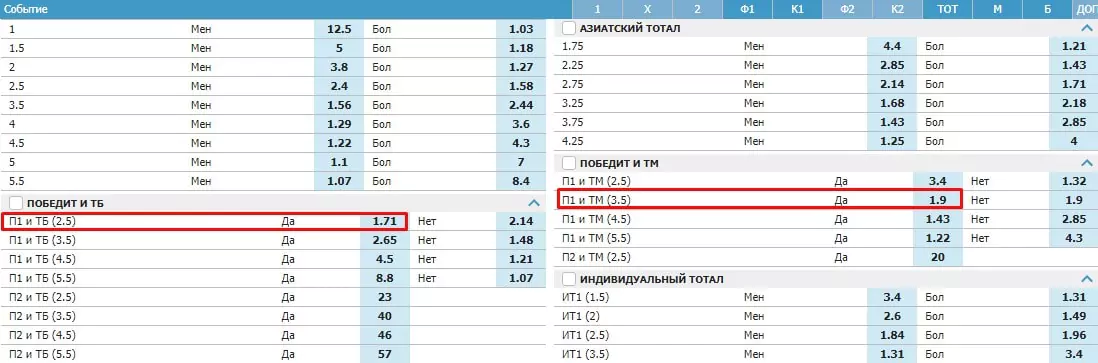Switch to the ДОП header tab
Viewport: 1098px width, 363px height.
tap(1085, 9)
